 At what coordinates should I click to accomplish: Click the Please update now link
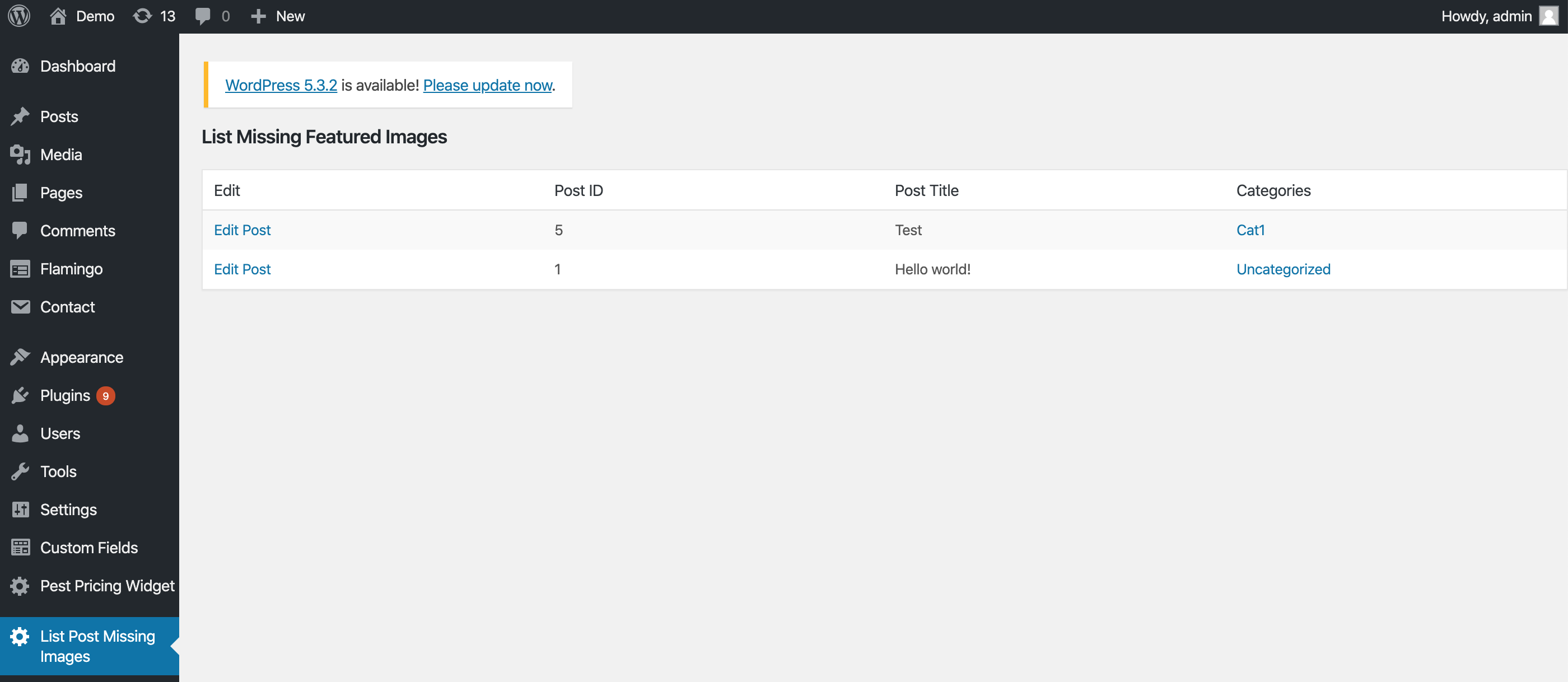[x=488, y=85]
